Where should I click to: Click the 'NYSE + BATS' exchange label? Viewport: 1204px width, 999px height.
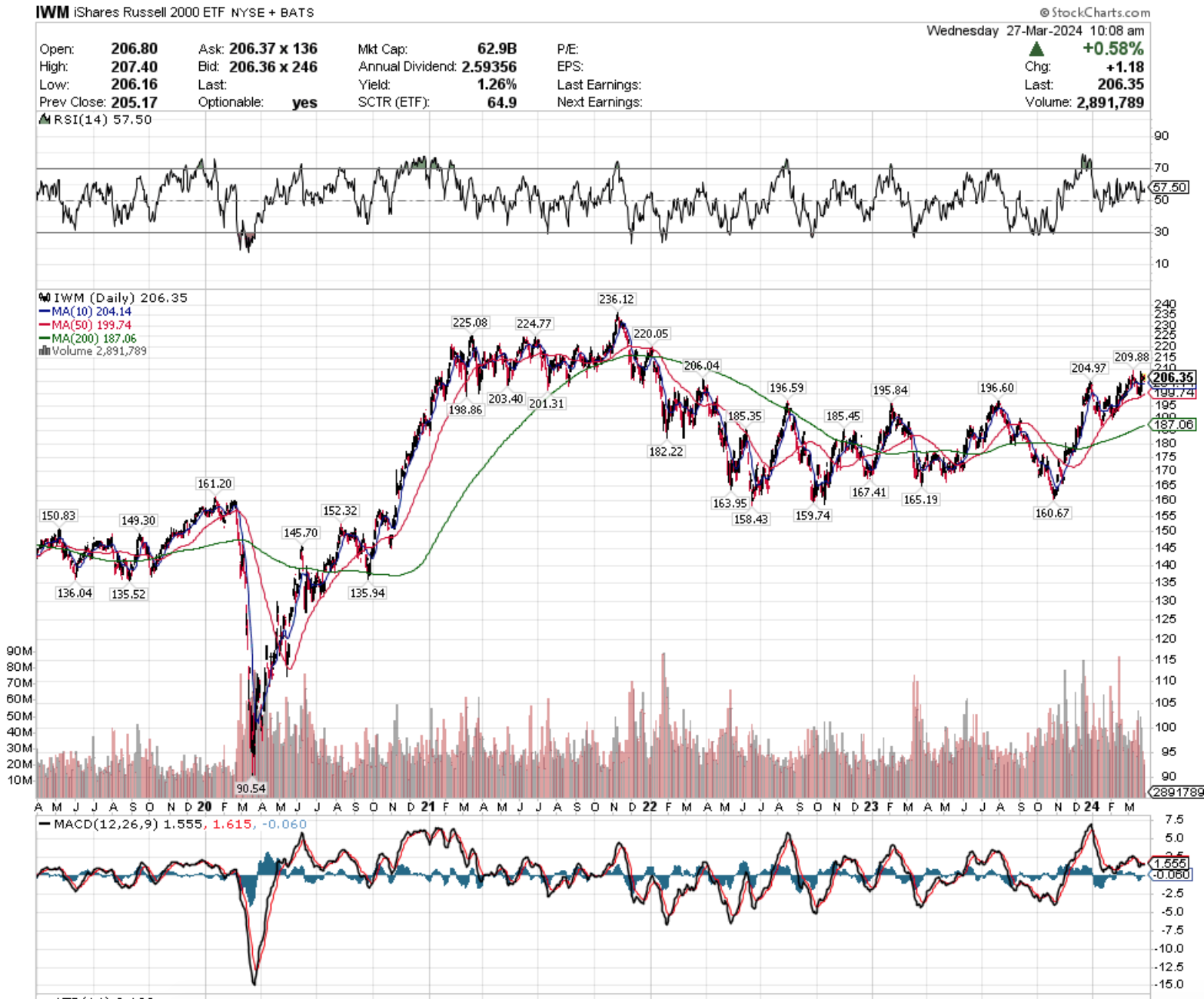click(272, 12)
